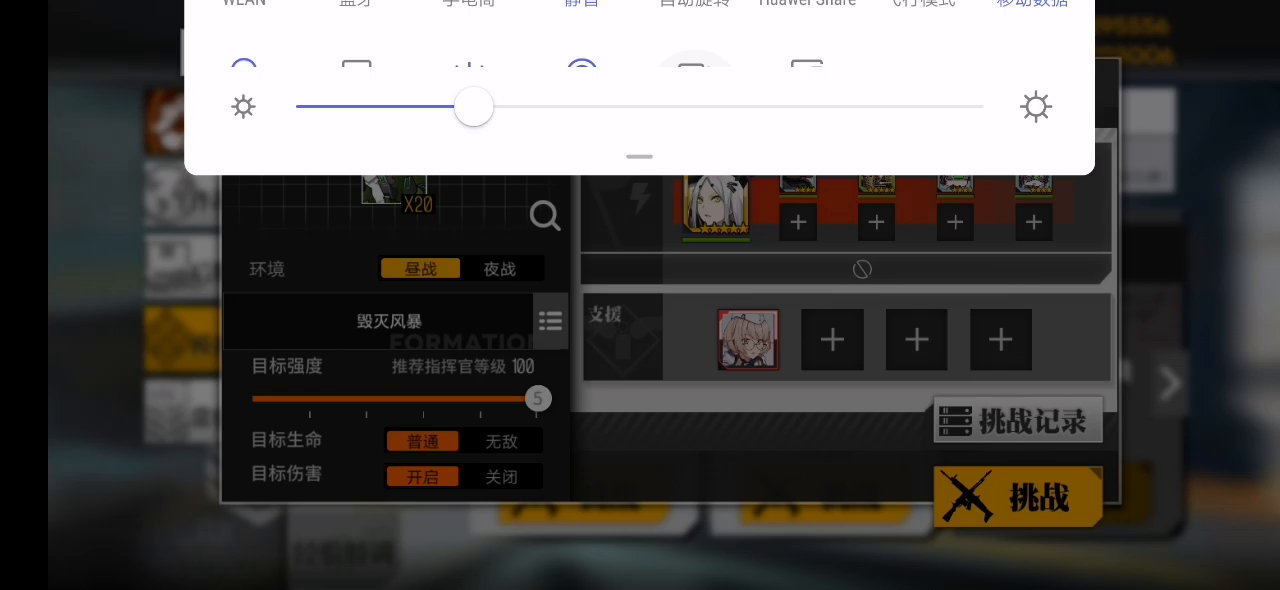Start the 挑战 challenge button

(x=1018, y=496)
